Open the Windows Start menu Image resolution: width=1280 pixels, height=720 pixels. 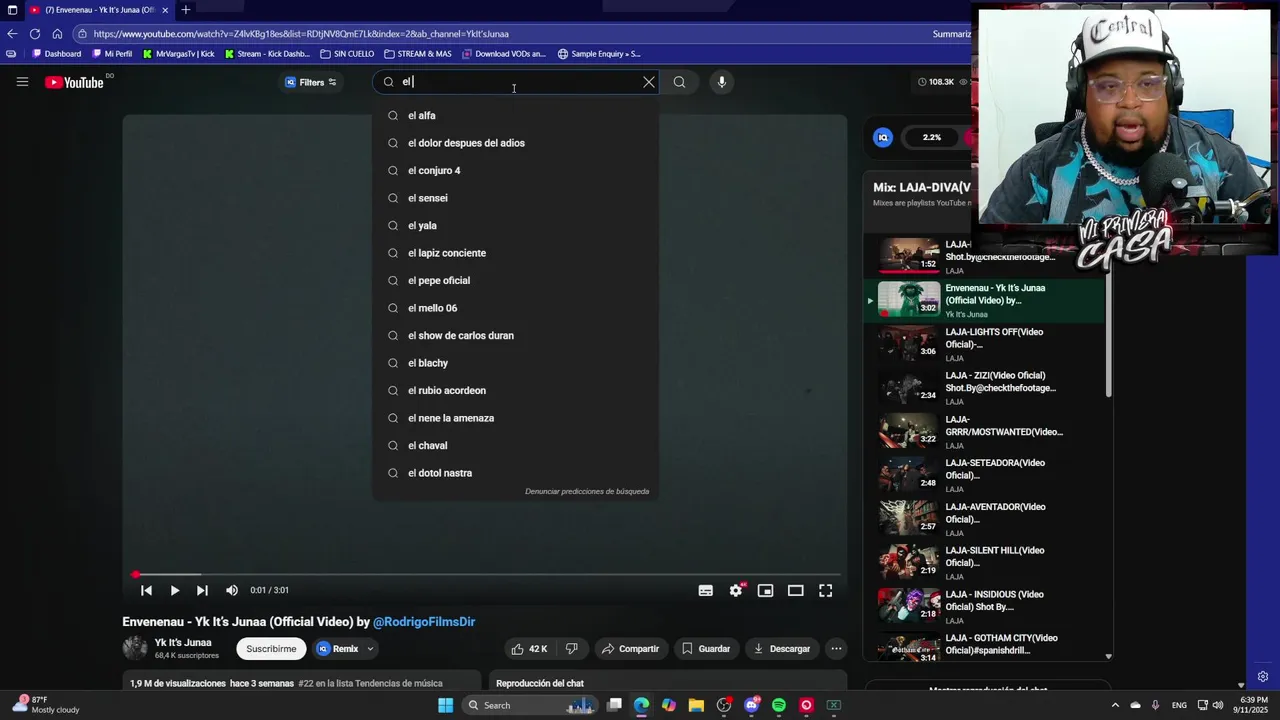[445, 705]
